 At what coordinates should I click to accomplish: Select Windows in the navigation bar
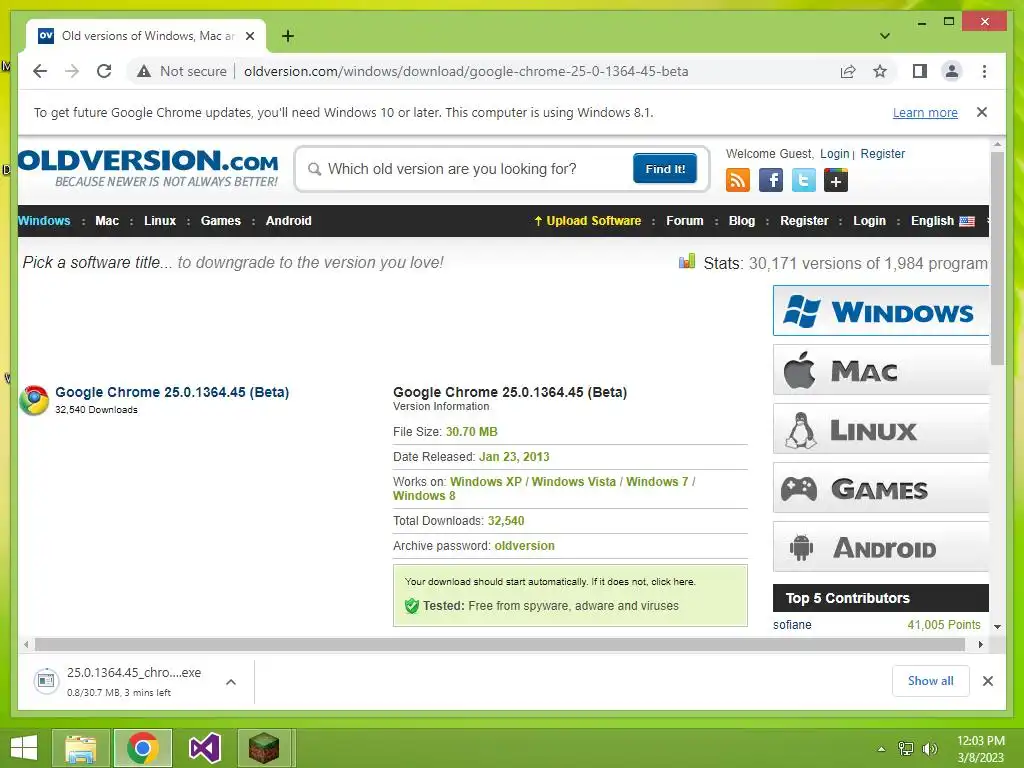[x=44, y=221]
